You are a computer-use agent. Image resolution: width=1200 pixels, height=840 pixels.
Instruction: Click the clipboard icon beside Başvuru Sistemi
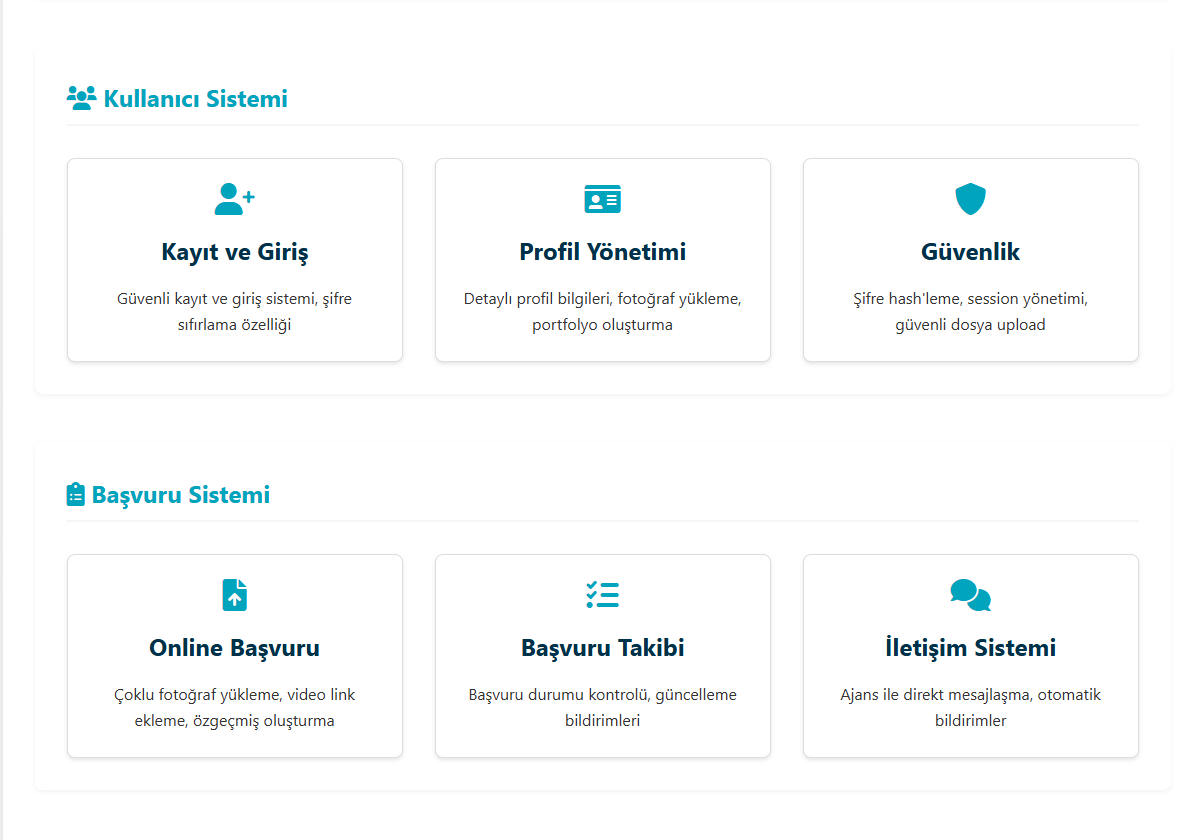click(76, 494)
